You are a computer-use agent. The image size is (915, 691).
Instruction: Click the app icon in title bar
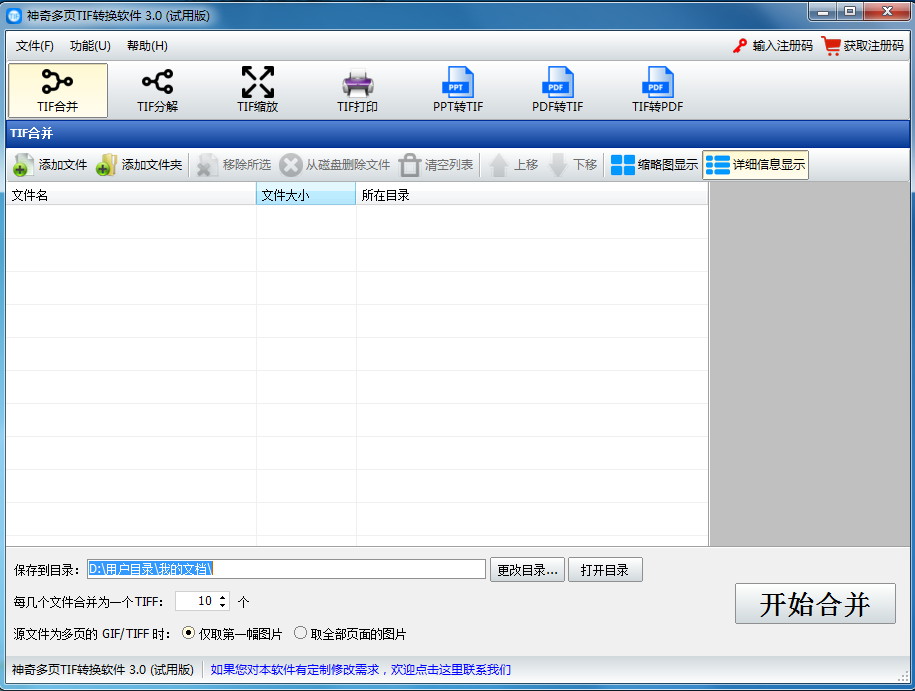[14, 15]
